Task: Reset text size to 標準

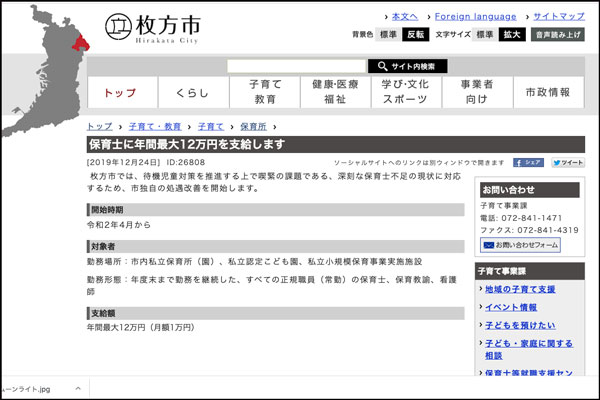Action: coord(484,34)
